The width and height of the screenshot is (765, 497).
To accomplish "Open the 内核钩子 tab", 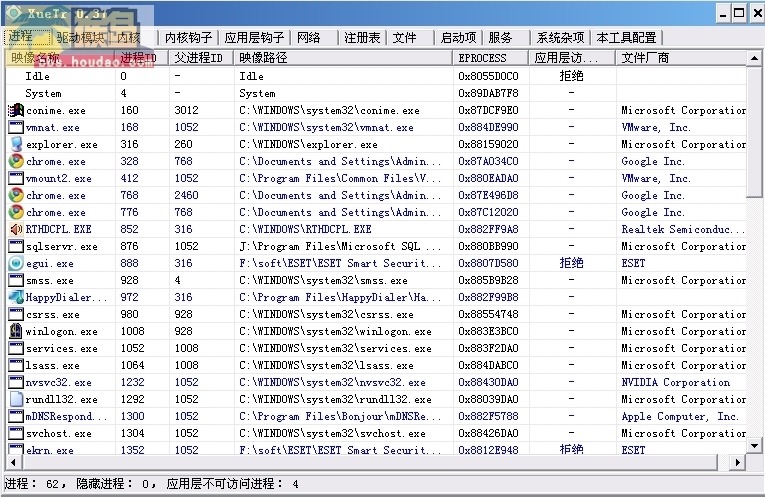I will 188,38.
